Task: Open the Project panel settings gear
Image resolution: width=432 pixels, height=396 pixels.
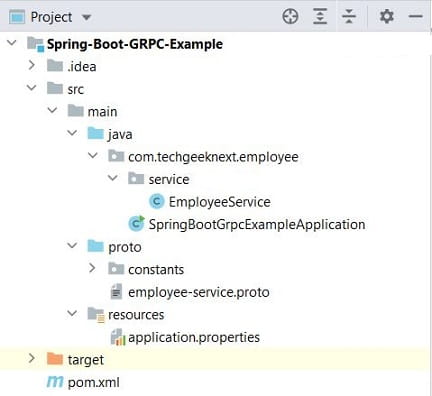Action: coord(387,16)
